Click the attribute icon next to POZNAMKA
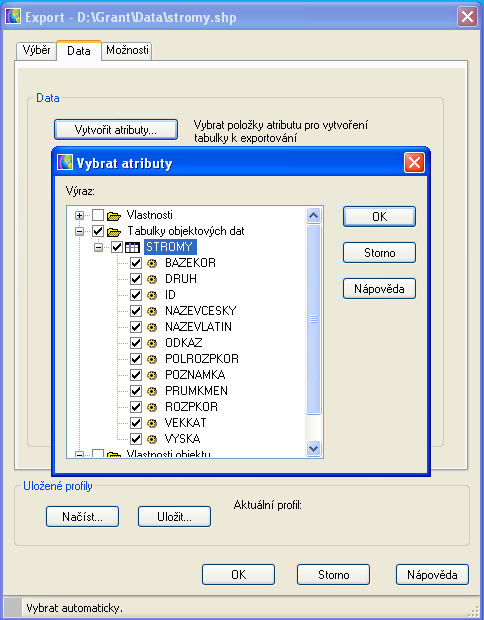The height and width of the screenshot is (620, 484). pos(152,375)
